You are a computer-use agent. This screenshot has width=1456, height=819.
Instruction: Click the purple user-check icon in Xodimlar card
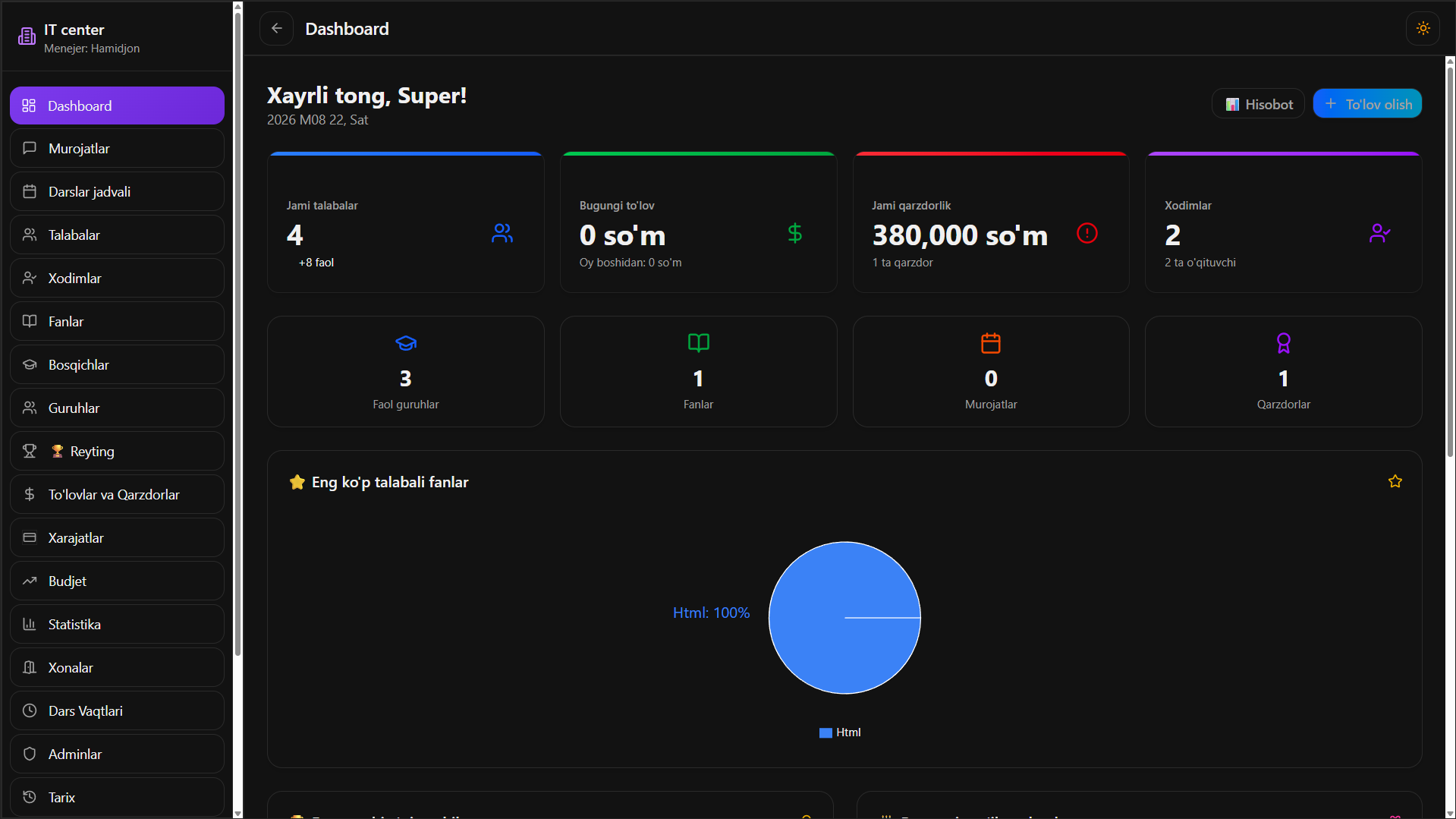1379,233
